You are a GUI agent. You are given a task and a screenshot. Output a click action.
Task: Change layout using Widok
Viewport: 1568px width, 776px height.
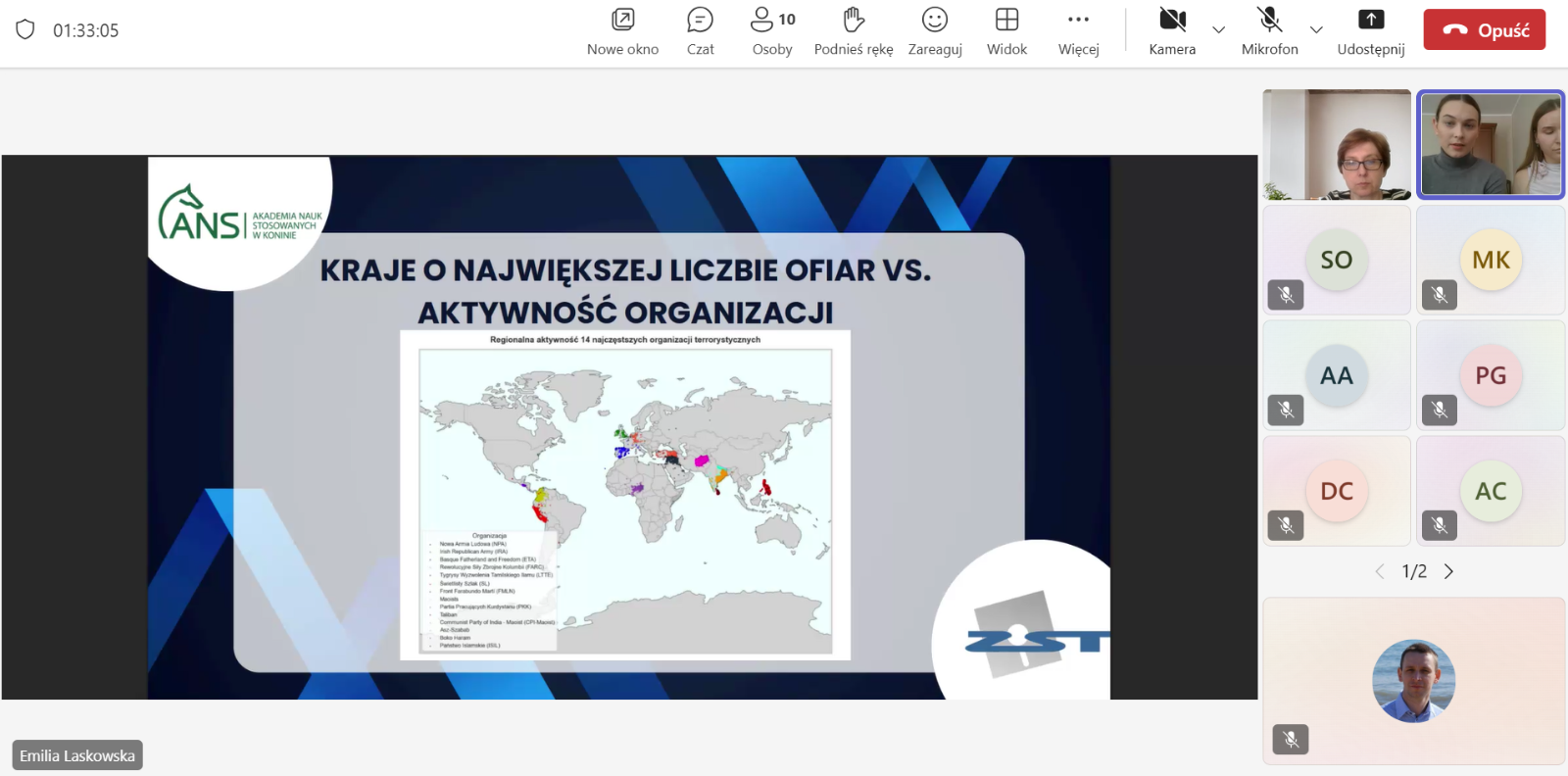[x=1006, y=31]
